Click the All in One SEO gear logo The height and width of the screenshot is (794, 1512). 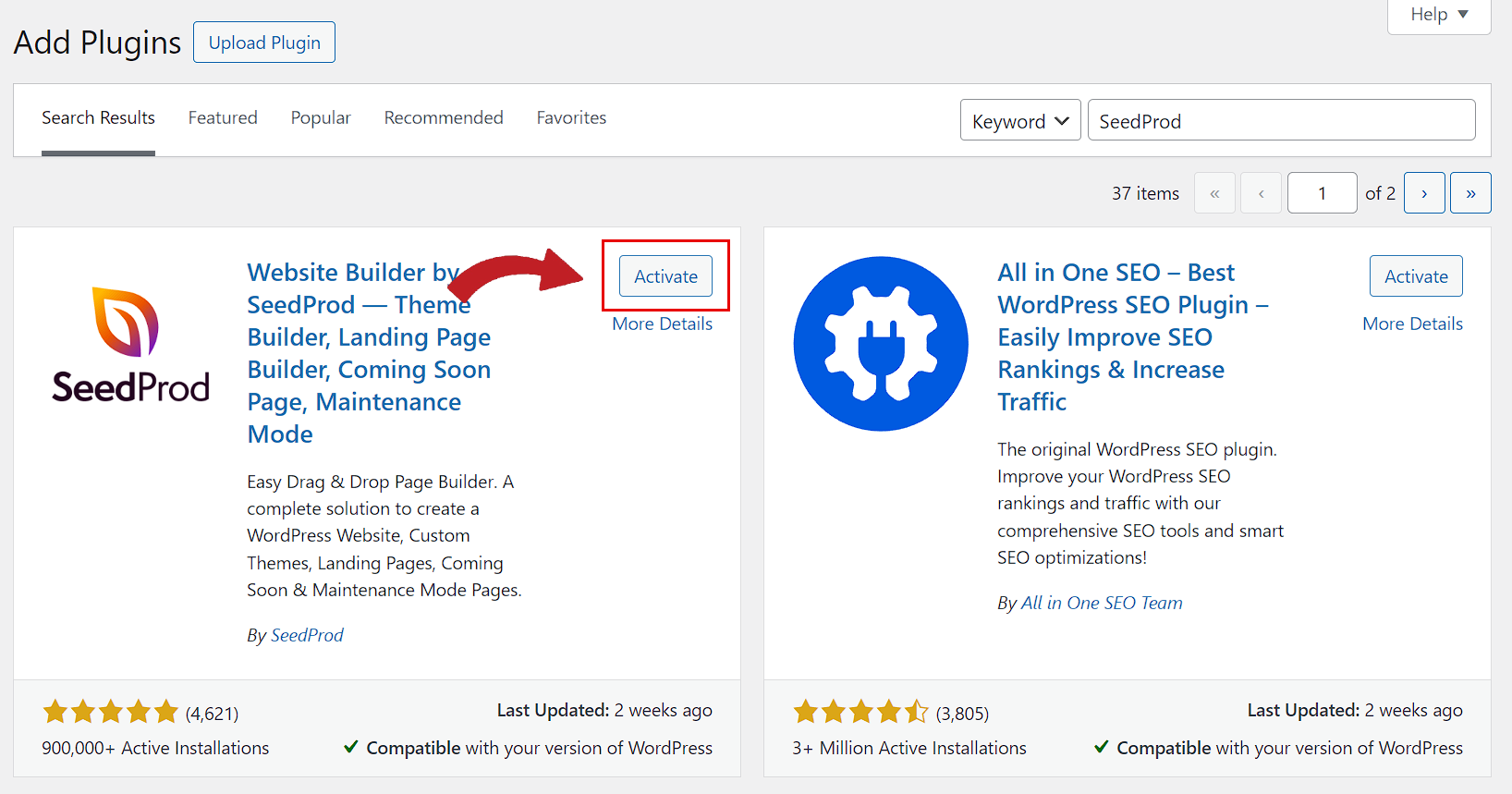881,344
